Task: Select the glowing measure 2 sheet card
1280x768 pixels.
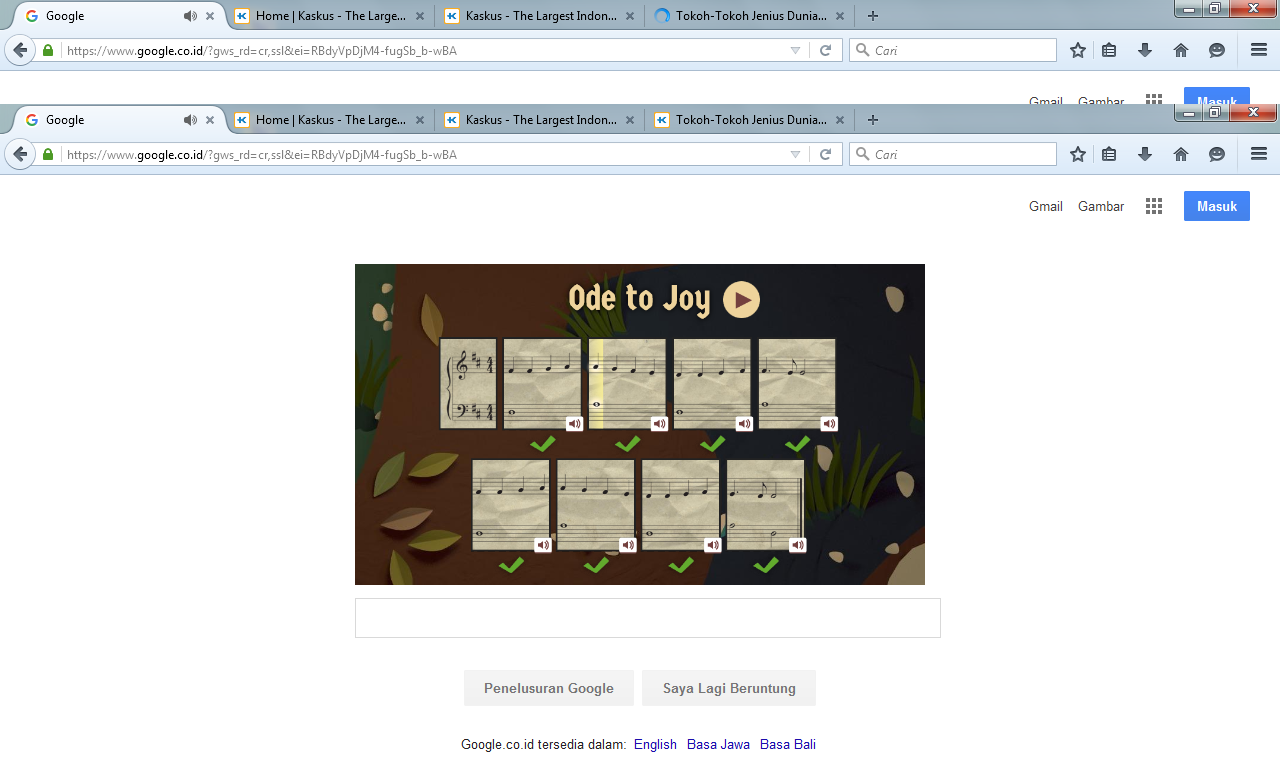Action: coord(627,384)
